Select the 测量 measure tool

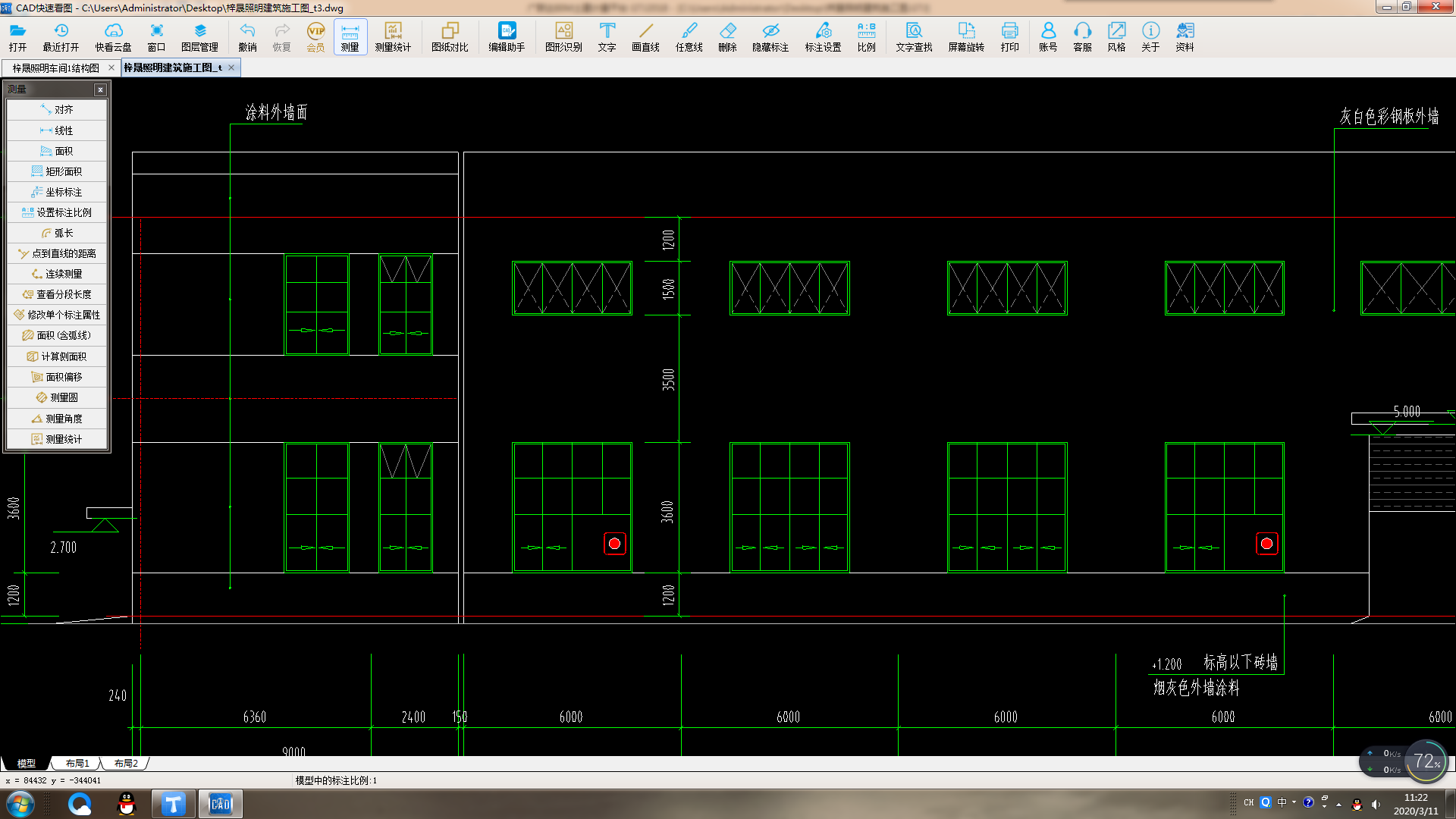point(350,36)
